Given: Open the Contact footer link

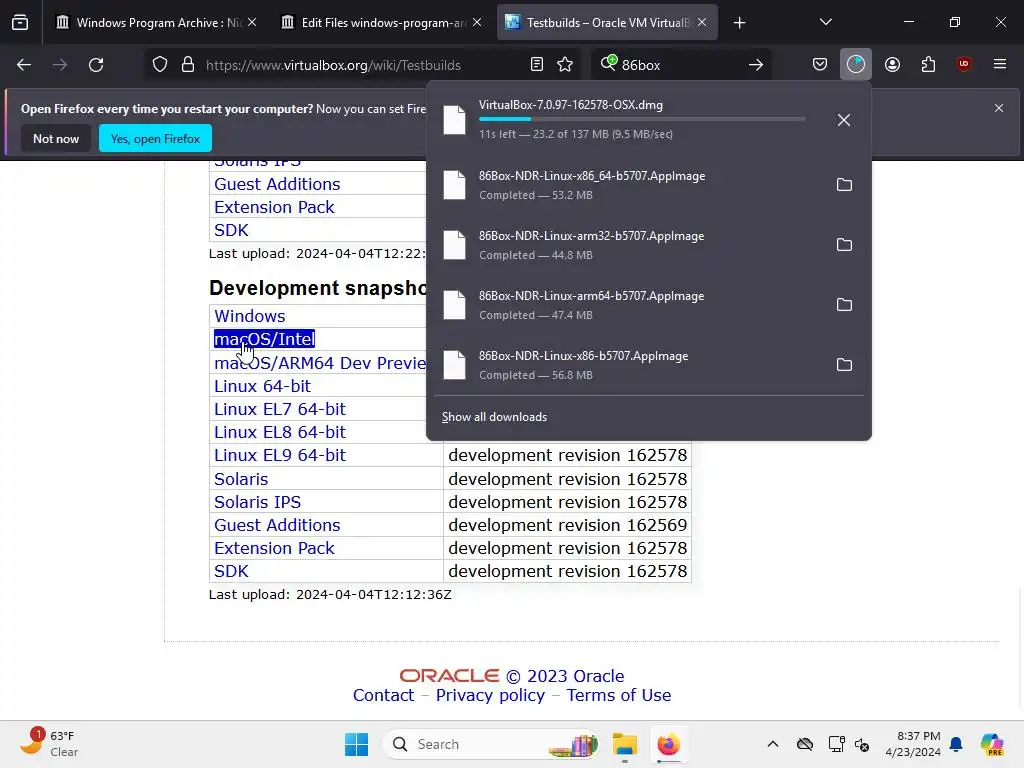Looking at the screenshot, I should [383, 695].
